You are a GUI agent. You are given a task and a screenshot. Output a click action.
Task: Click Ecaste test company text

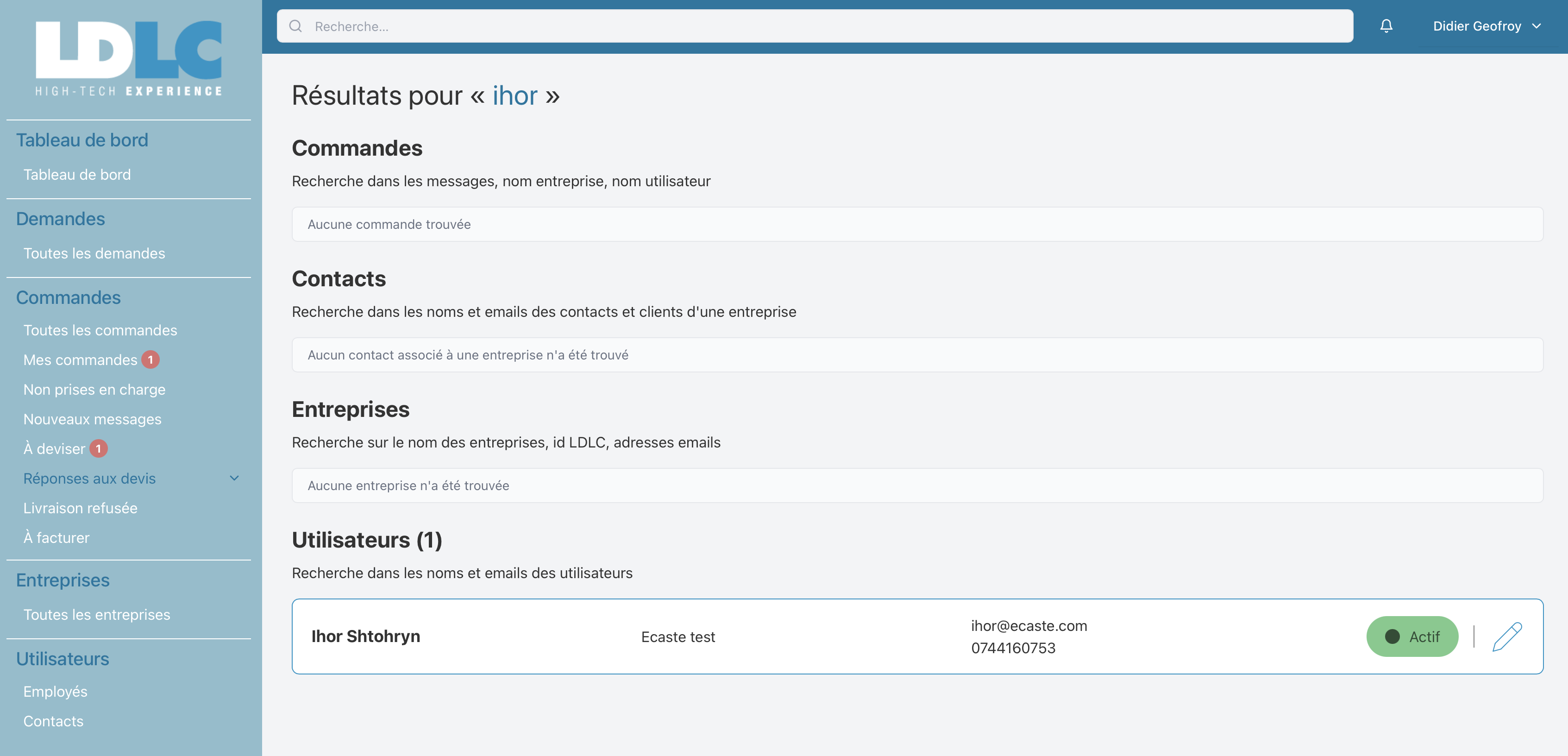[677, 637]
